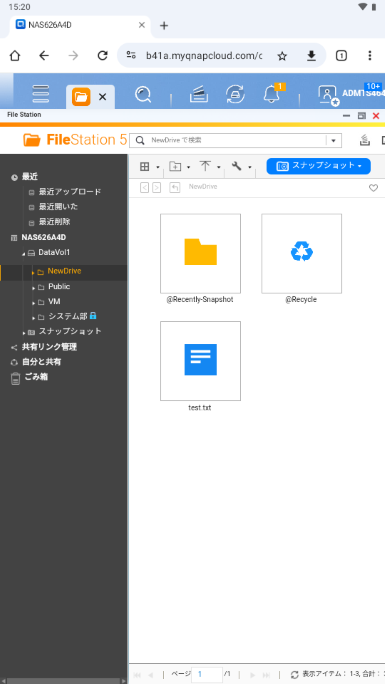Image resolution: width=385 pixels, height=684 pixels.
Task: Expand the tools wrench dropdown arrow
Action: 250,167
